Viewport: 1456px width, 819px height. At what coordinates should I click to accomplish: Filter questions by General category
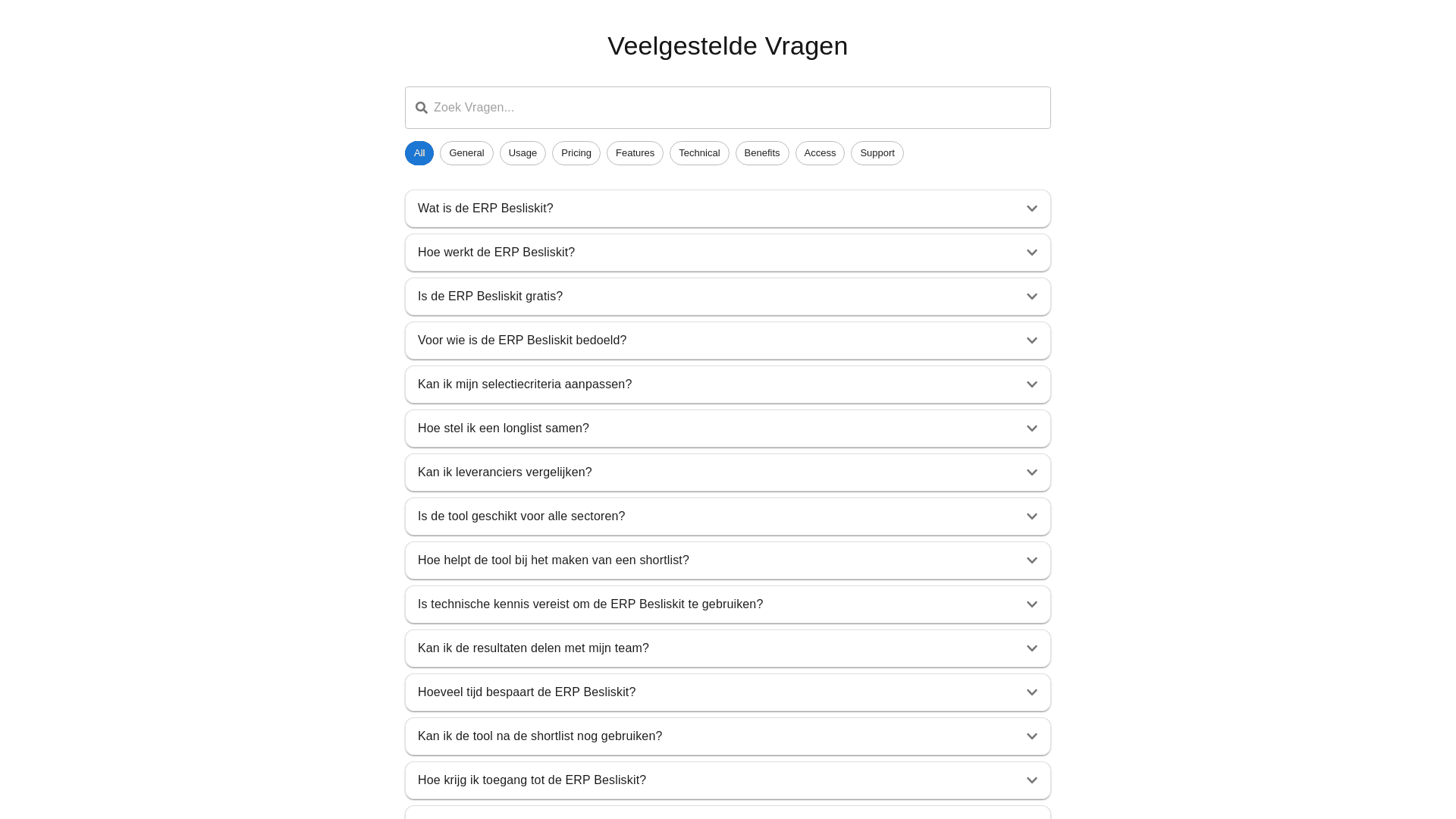coord(466,153)
